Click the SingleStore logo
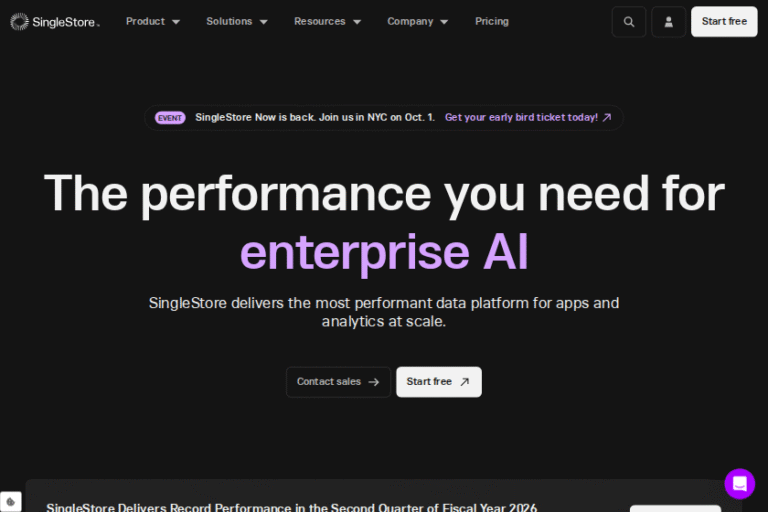This screenshot has height=512, width=768. (x=55, y=21)
